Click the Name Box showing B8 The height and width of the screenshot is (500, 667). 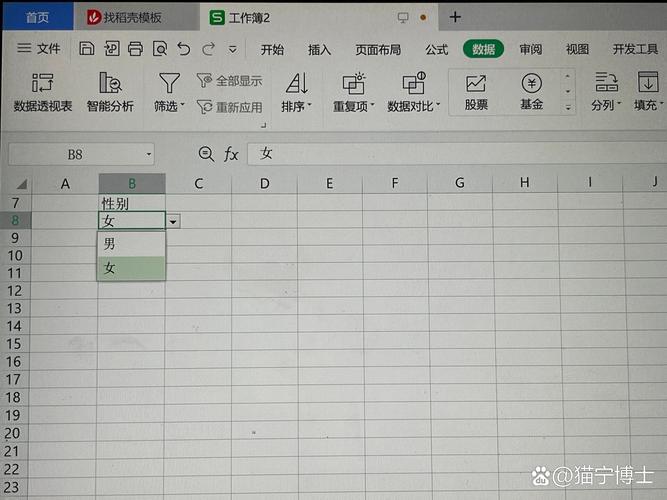(x=81, y=154)
